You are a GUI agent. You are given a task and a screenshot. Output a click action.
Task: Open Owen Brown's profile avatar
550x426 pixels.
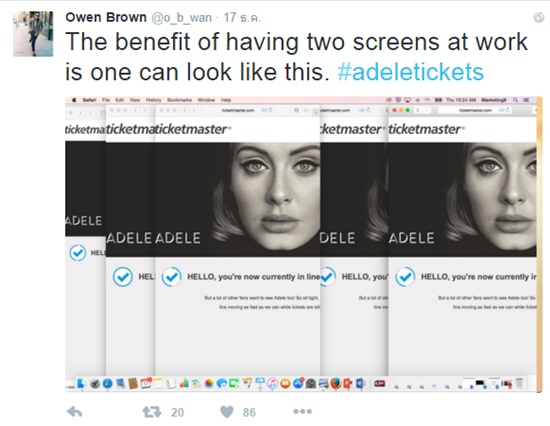click(x=33, y=34)
